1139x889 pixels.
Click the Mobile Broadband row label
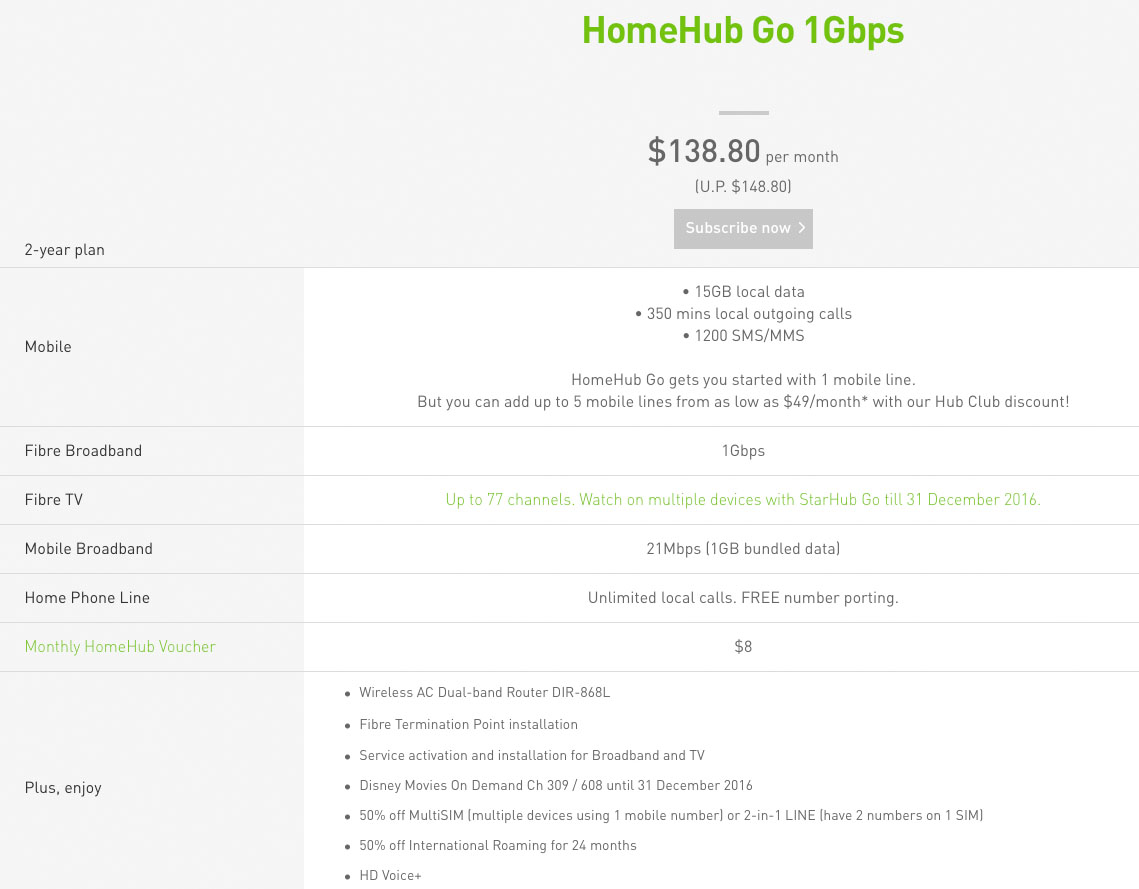(x=89, y=549)
